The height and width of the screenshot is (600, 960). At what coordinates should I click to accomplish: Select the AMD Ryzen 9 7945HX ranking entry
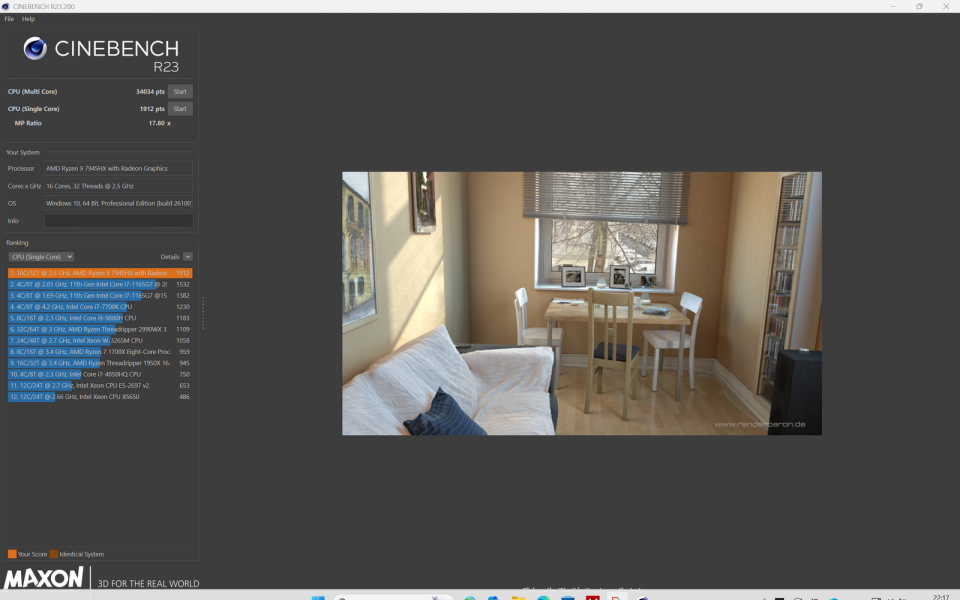[x=99, y=272]
